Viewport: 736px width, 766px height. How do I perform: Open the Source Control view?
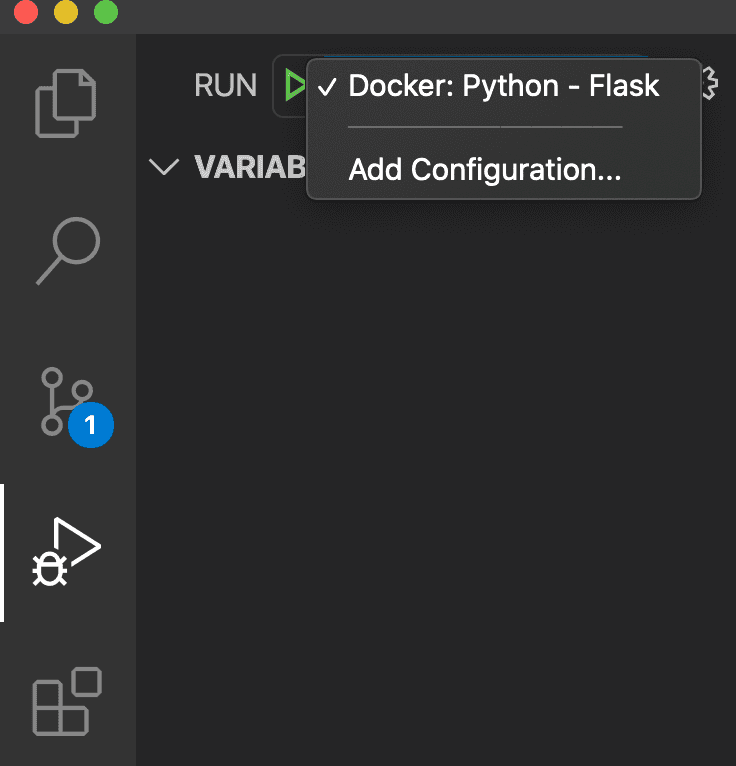(66, 401)
